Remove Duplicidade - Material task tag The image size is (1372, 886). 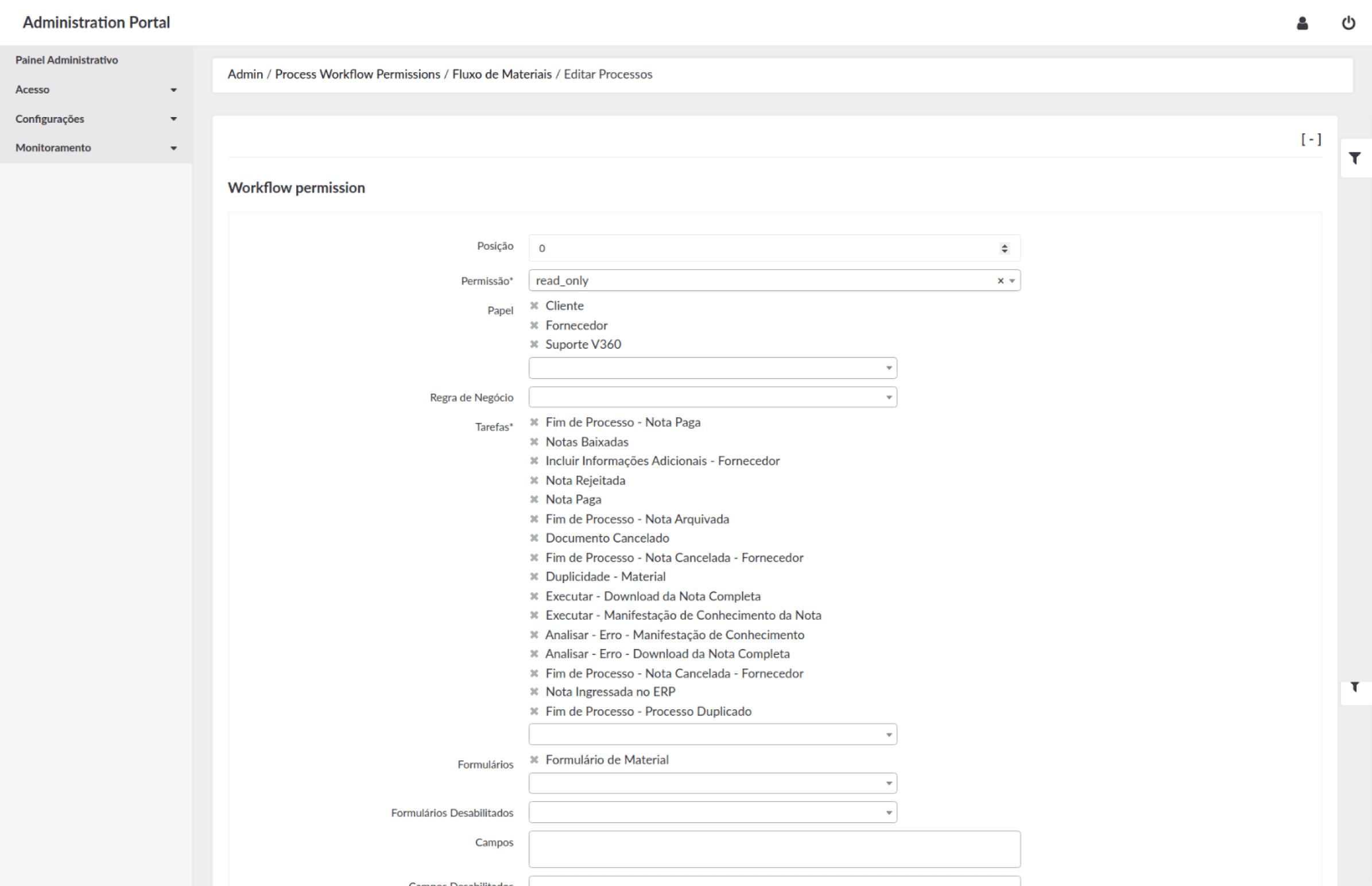[x=534, y=577]
